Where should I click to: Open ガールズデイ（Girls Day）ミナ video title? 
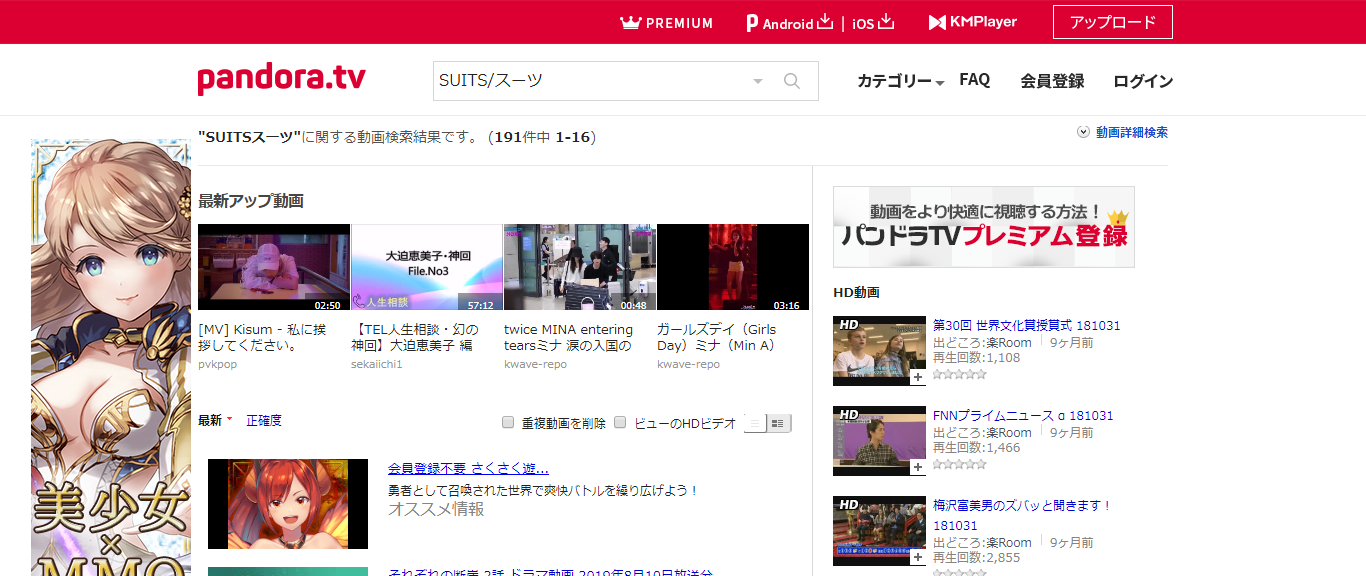(717, 338)
